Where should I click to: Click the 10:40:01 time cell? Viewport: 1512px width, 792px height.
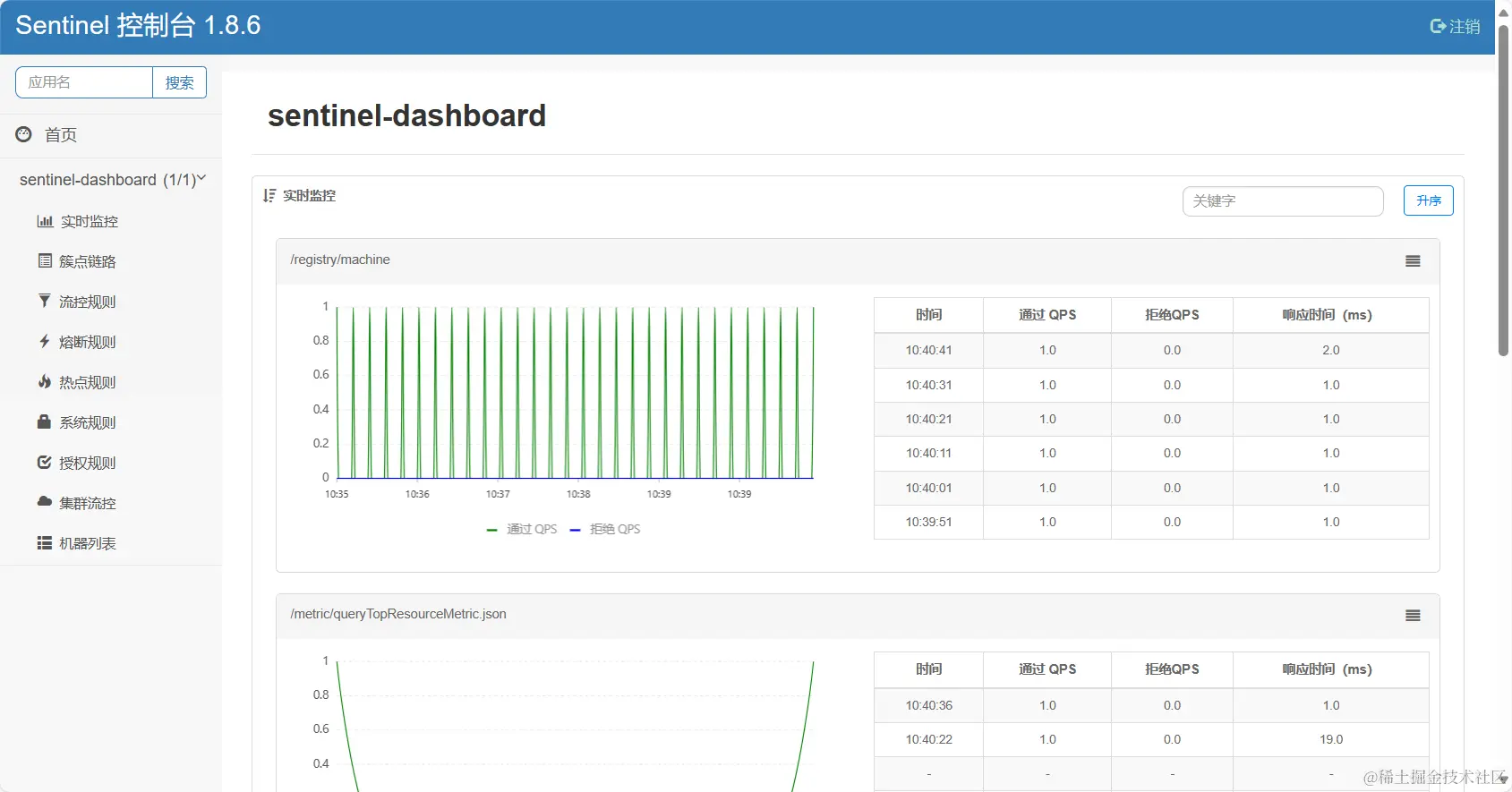pyautogui.click(x=928, y=488)
